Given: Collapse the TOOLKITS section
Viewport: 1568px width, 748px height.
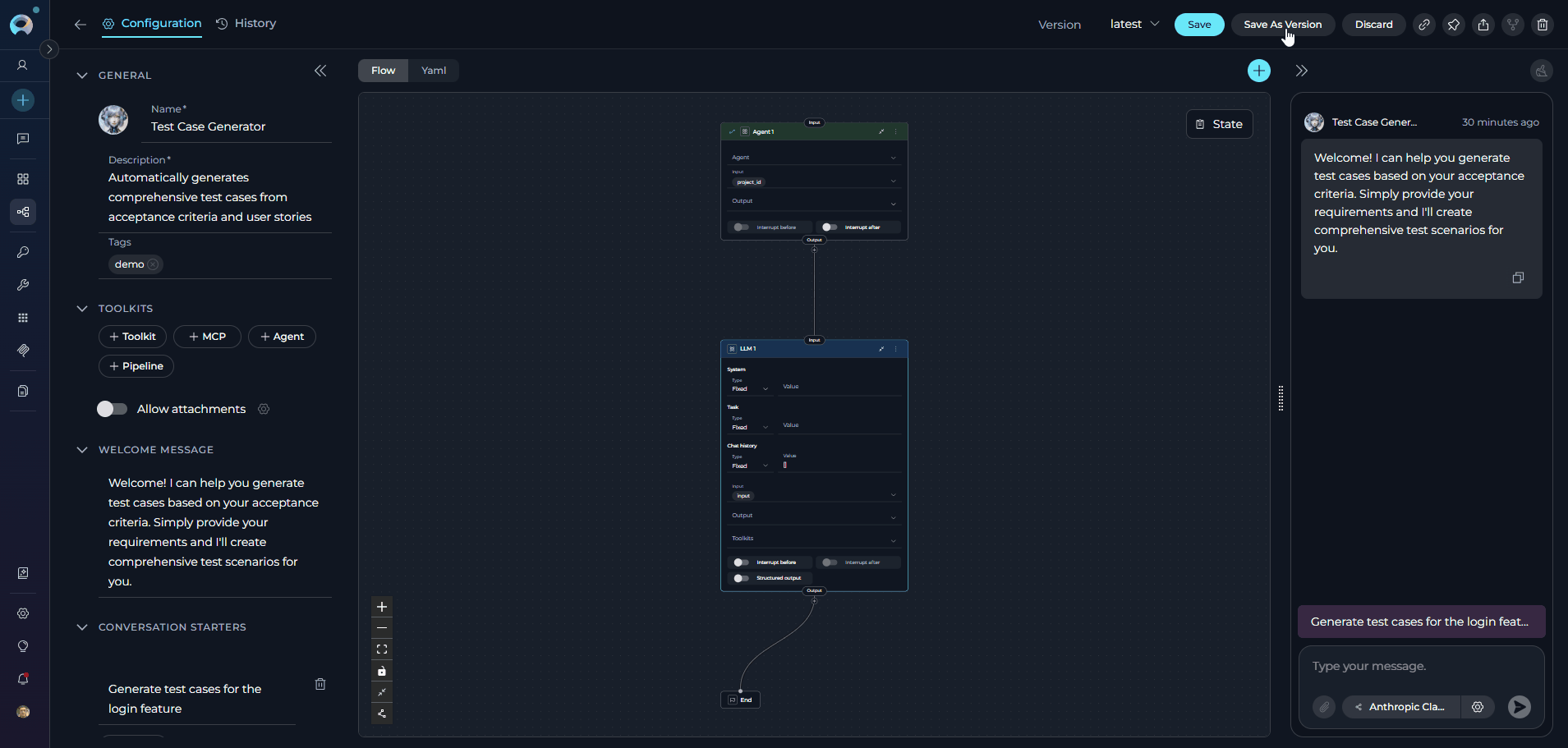Looking at the screenshot, I should [x=82, y=309].
